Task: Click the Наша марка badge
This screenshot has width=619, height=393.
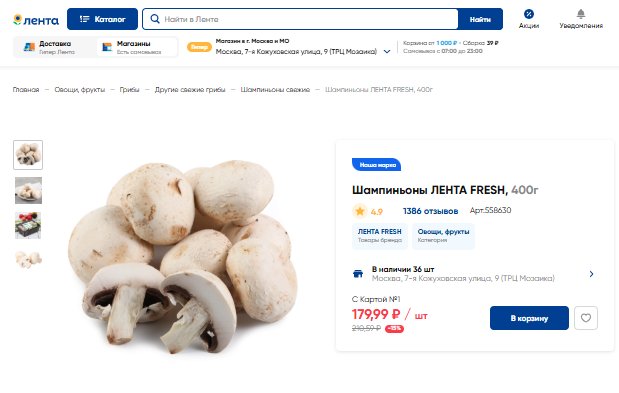Action: (x=376, y=165)
